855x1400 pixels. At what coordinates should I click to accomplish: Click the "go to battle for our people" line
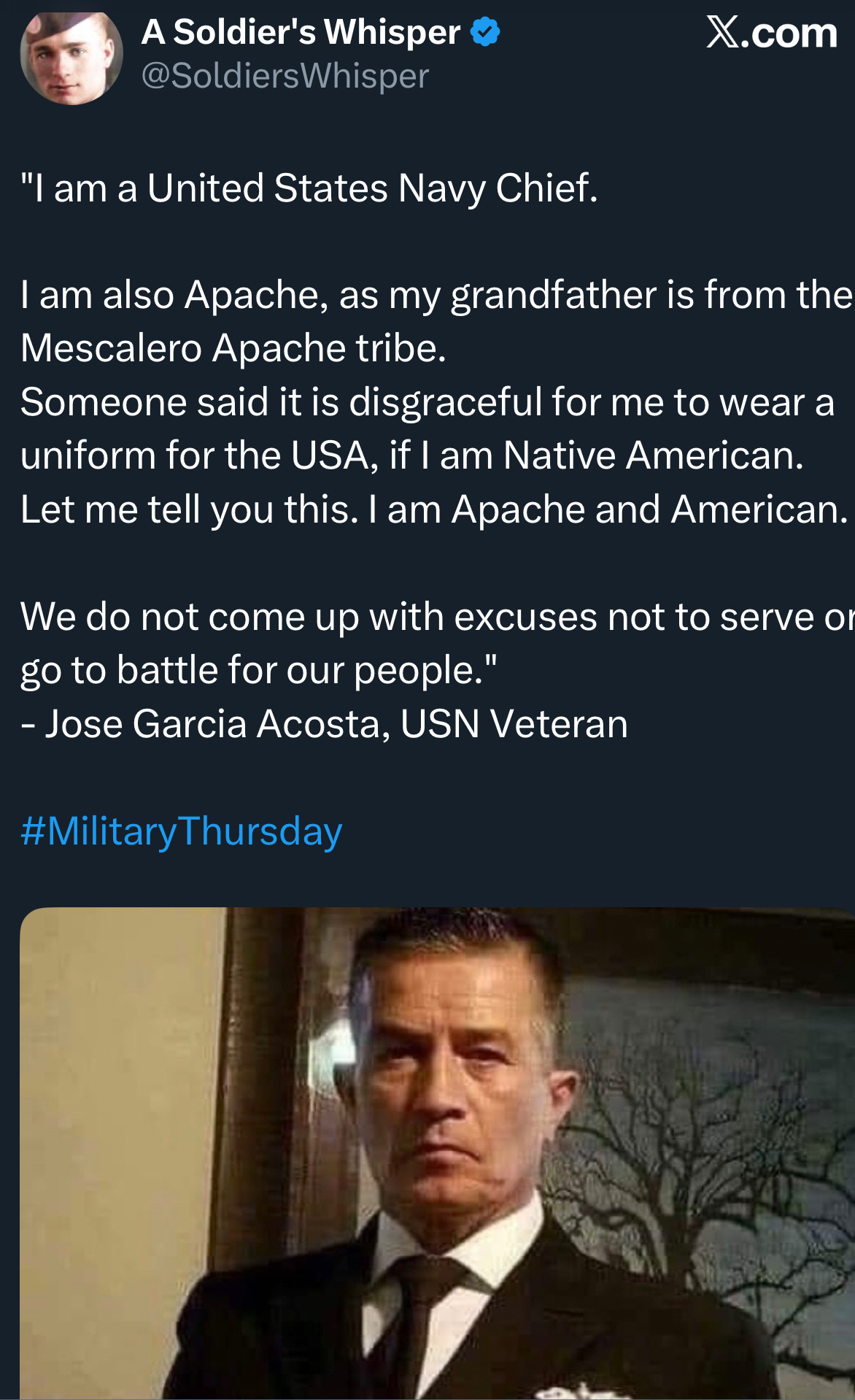pyautogui.click(x=259, y=670)
